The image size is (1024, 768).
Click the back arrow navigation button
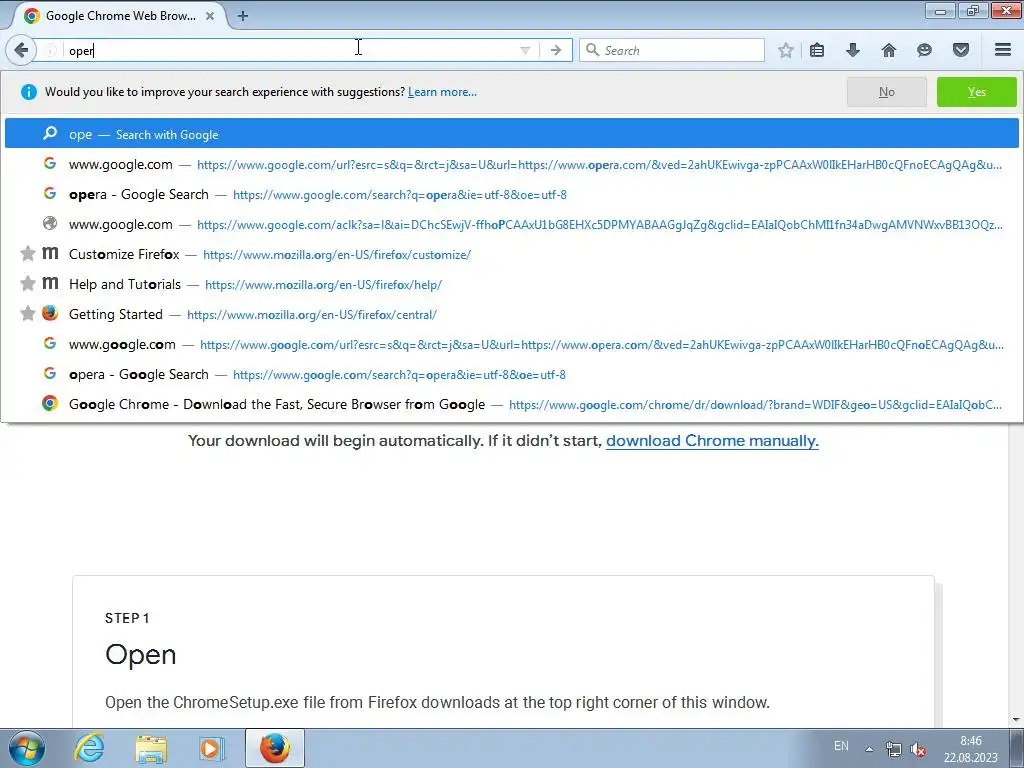pyautogui.click(x=21, y=50)
